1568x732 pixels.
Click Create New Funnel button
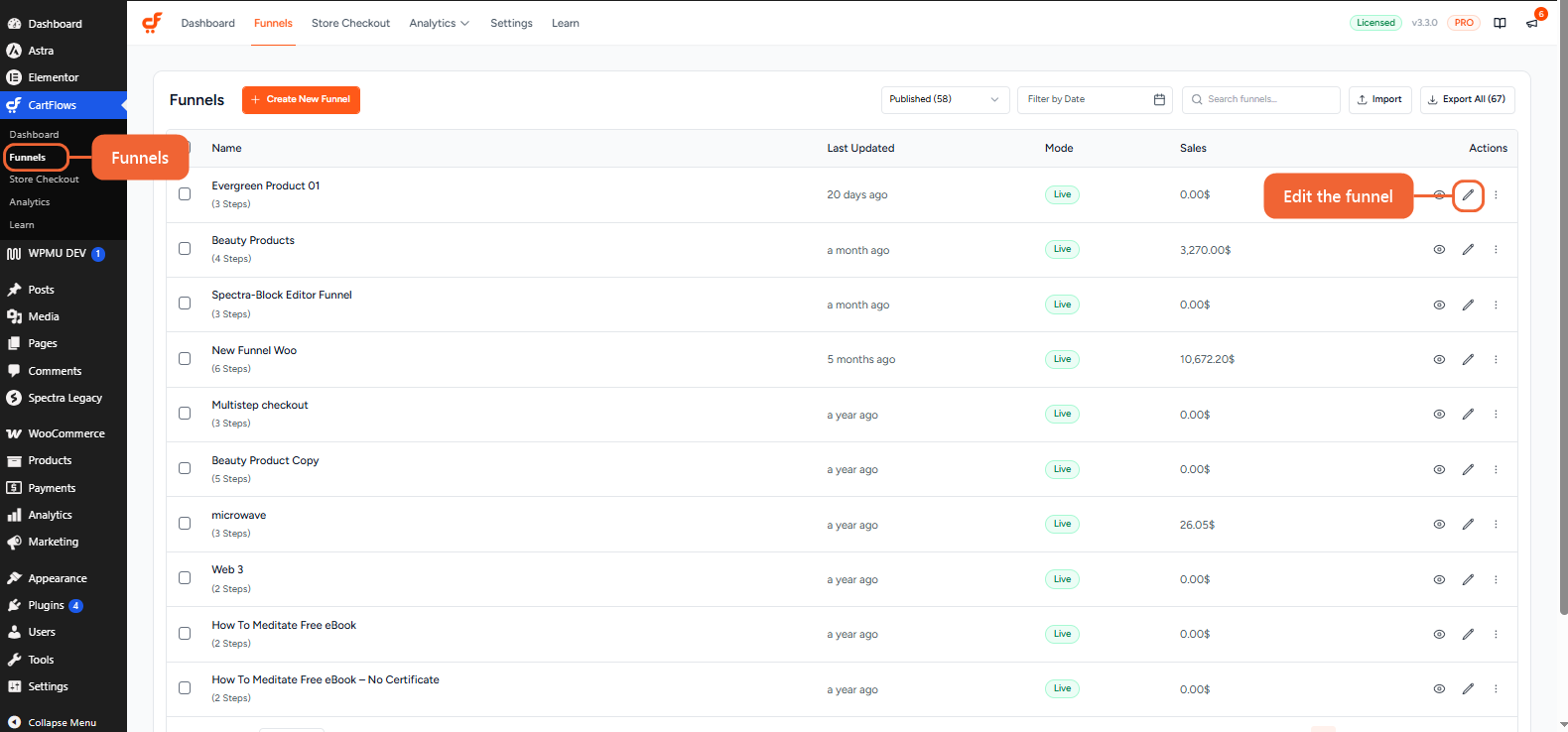coord(301,99)
